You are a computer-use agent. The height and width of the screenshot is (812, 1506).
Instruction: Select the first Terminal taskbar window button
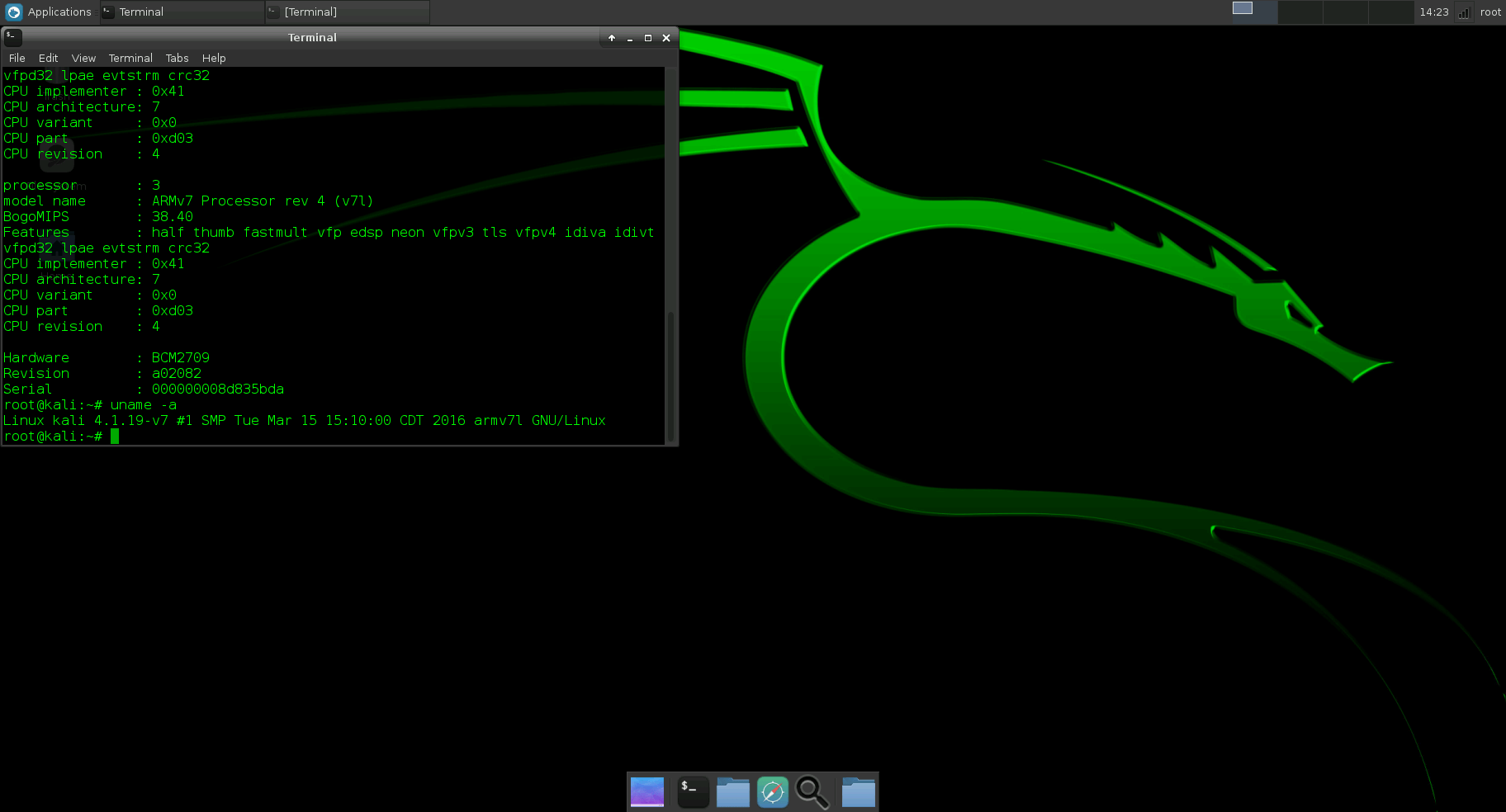[182, 12]
